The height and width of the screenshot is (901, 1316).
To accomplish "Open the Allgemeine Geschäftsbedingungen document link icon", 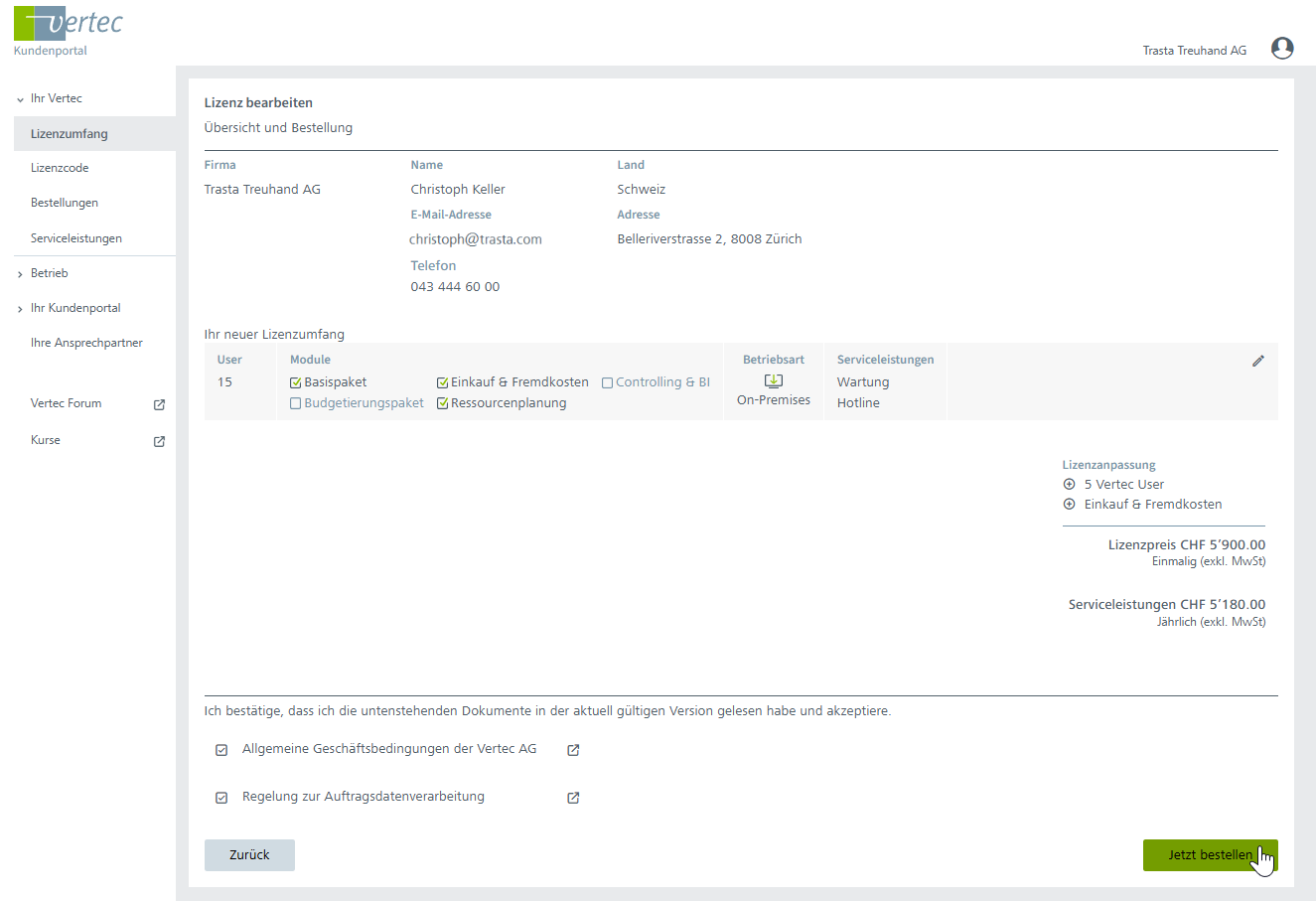I will 573,750.
